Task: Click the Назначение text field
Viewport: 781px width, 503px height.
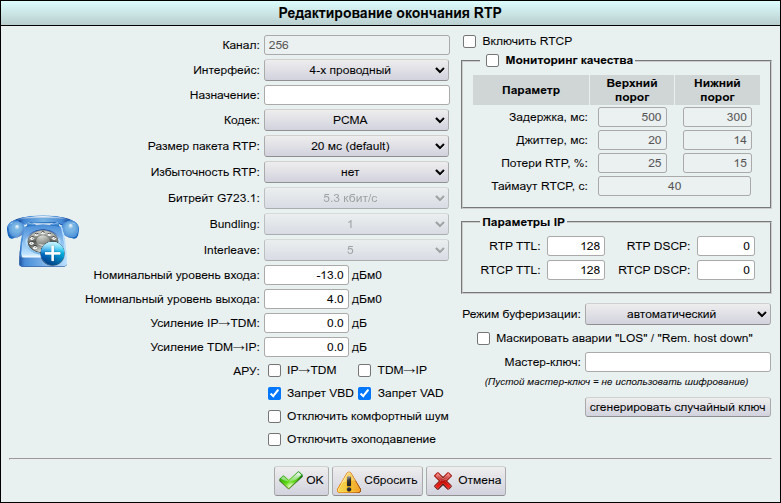Action: point(357,95)
